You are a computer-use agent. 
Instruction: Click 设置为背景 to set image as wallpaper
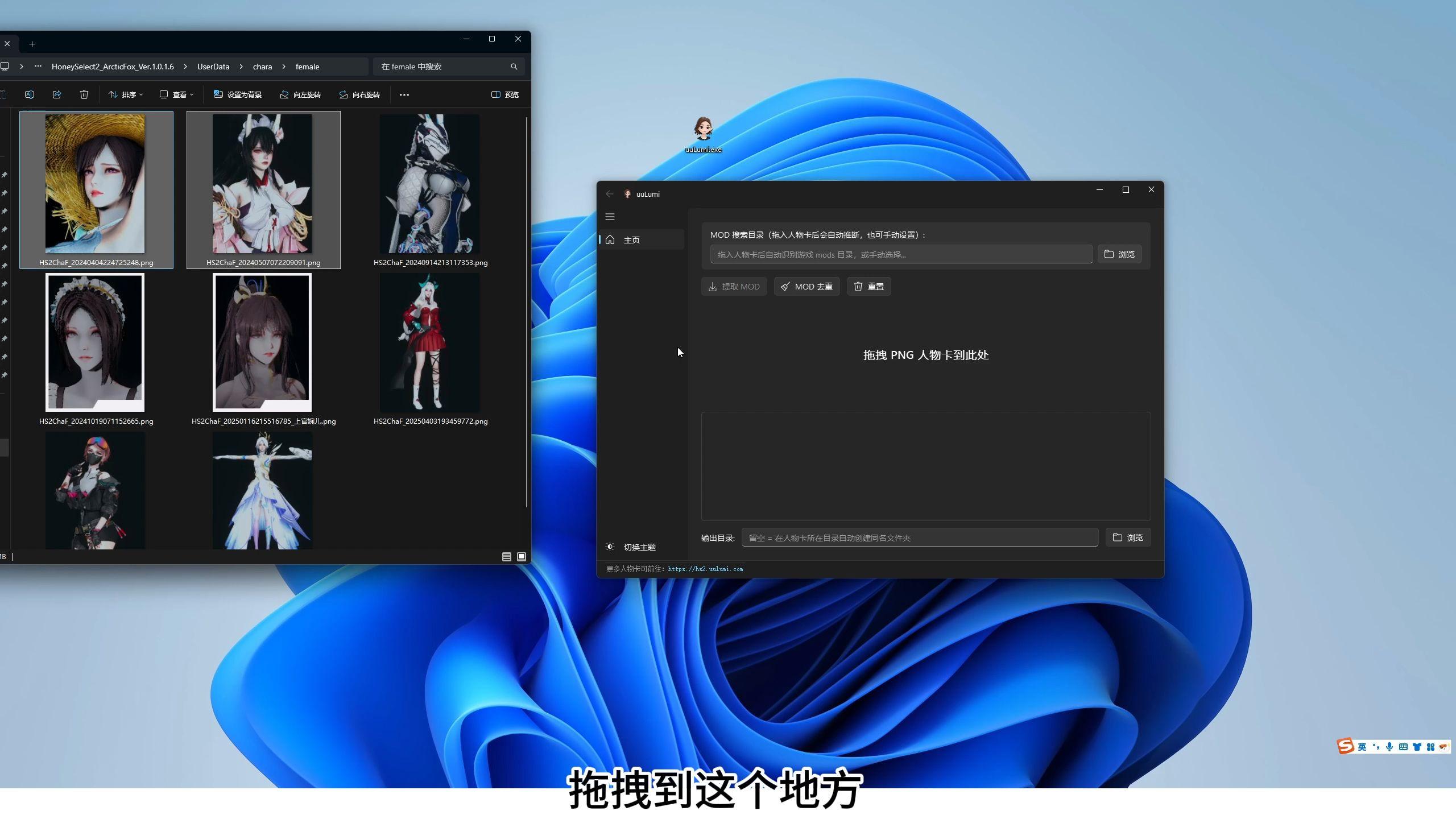pos(238,94)
